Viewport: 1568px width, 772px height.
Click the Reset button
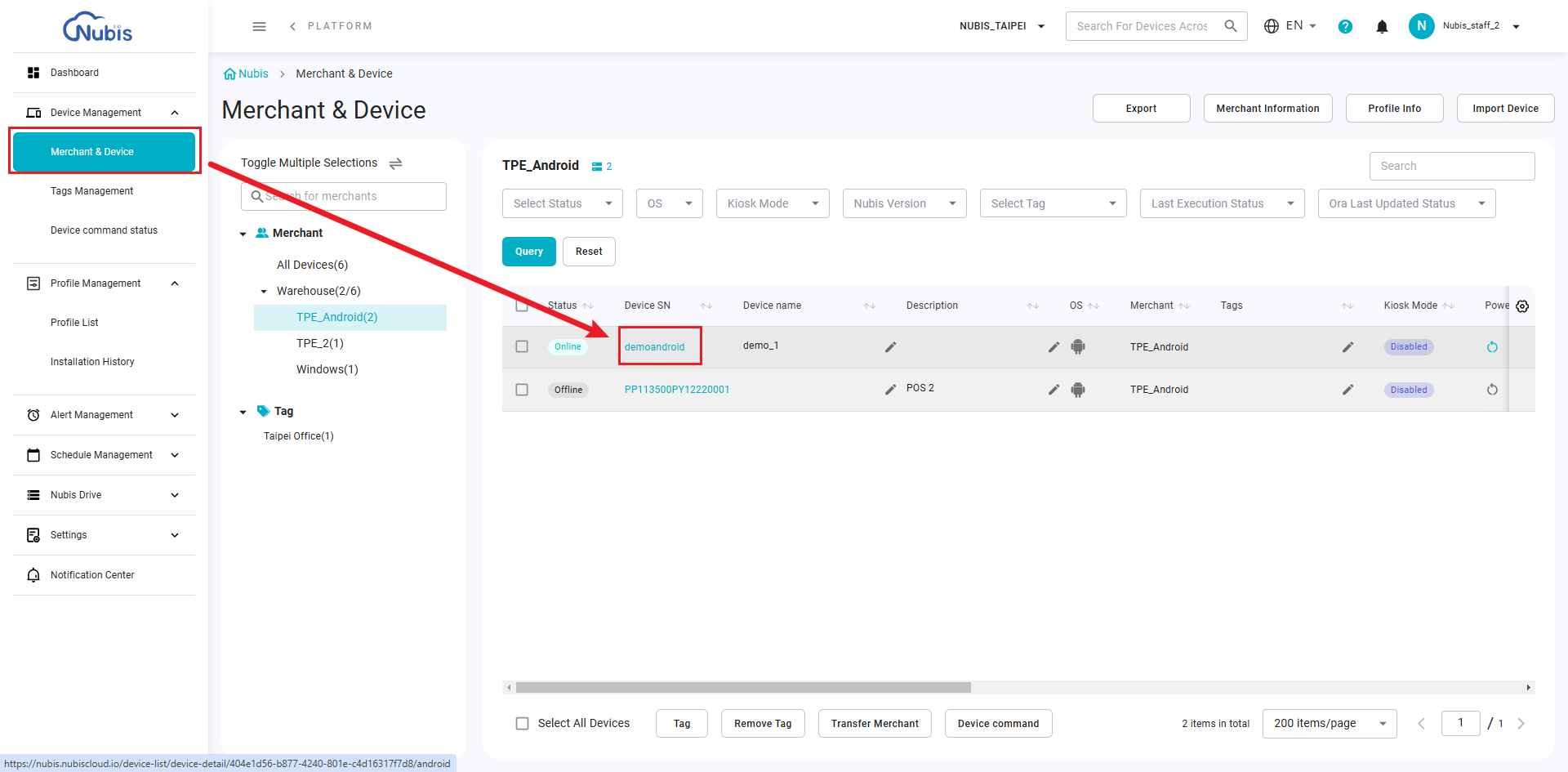coord(589,252)
